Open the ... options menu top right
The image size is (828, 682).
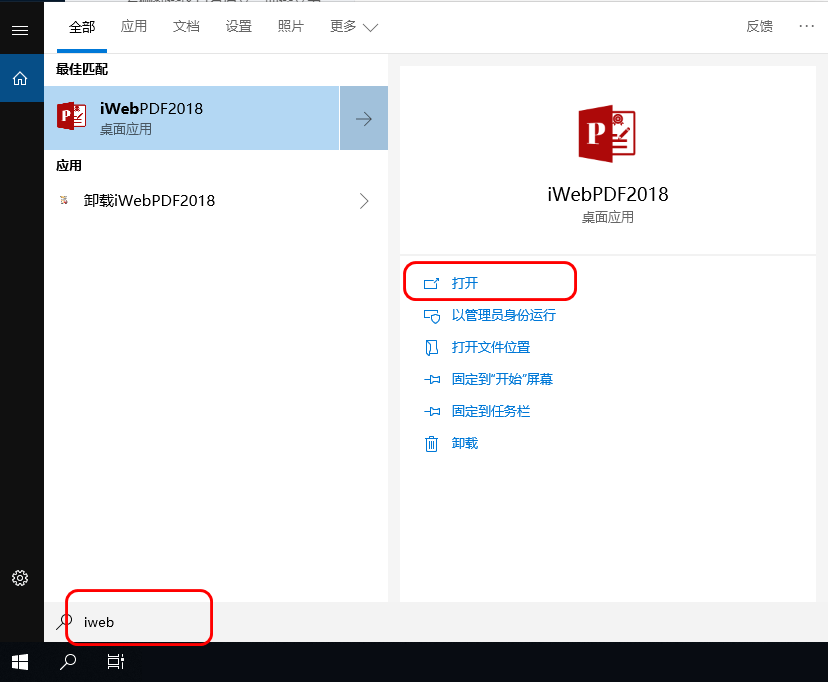pos(806,27)
